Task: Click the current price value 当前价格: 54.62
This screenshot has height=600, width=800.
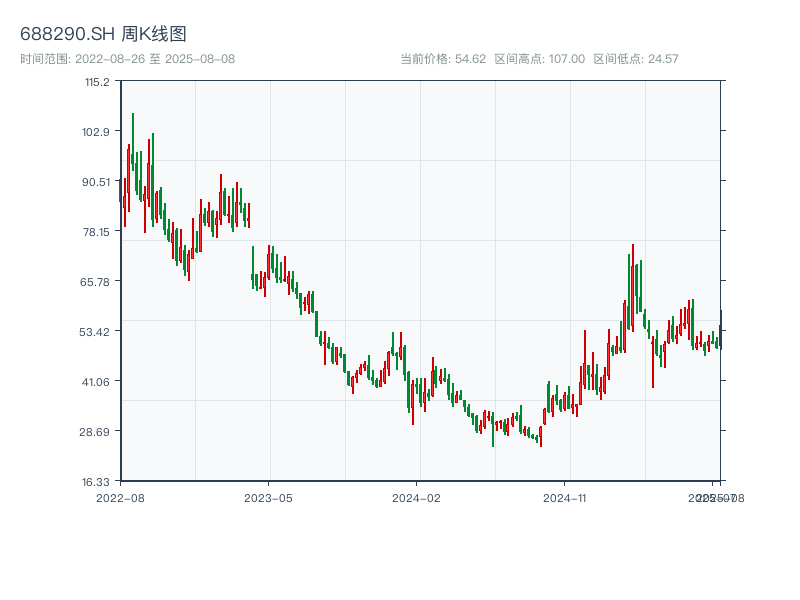Action: pyautogui.click(x=443, y=59)
